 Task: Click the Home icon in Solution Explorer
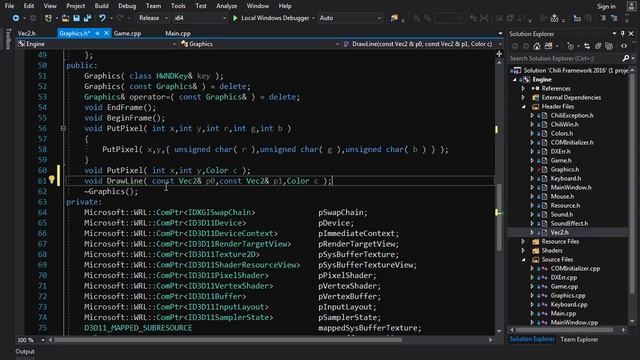click(x=537, y=46)
